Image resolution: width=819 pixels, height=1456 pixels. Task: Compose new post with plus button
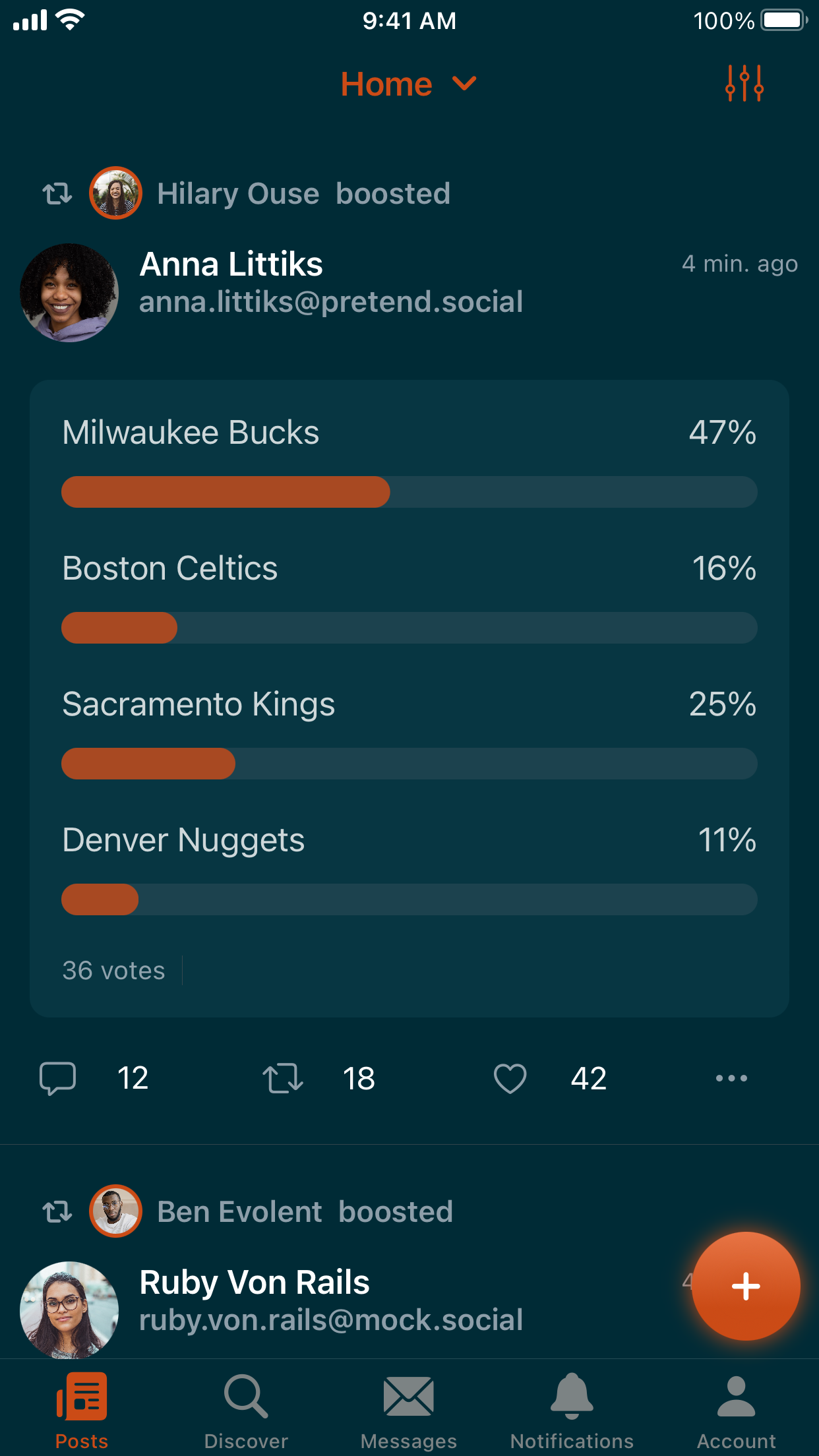click(x=746, y=1286)
